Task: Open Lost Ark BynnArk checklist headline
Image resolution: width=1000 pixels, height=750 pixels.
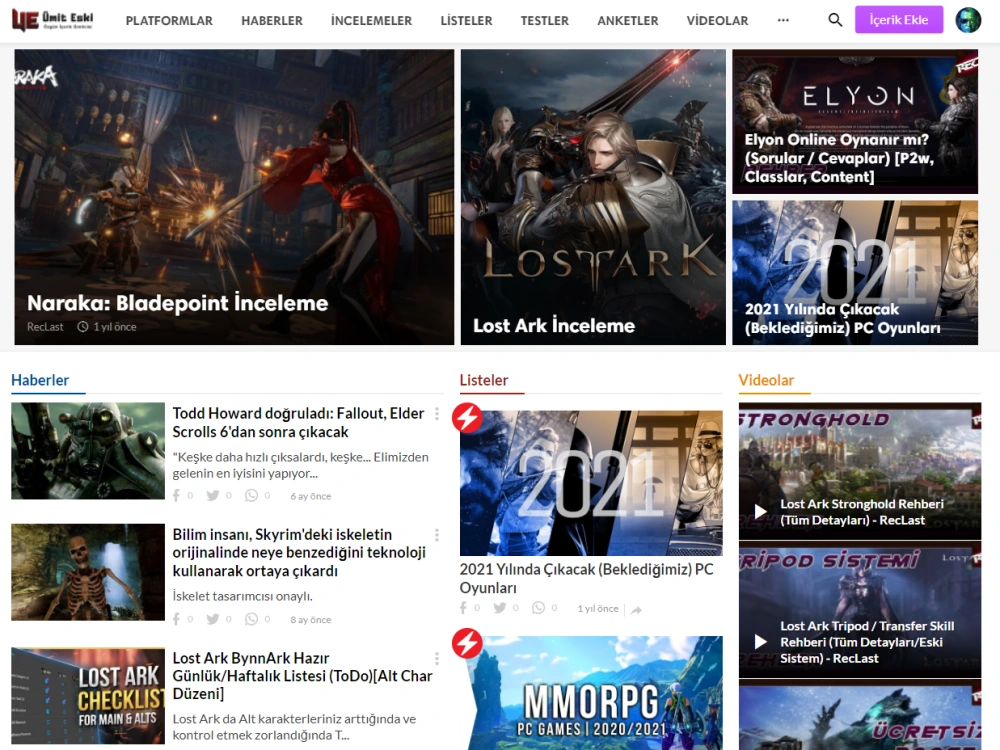Action: coord(302,676)
